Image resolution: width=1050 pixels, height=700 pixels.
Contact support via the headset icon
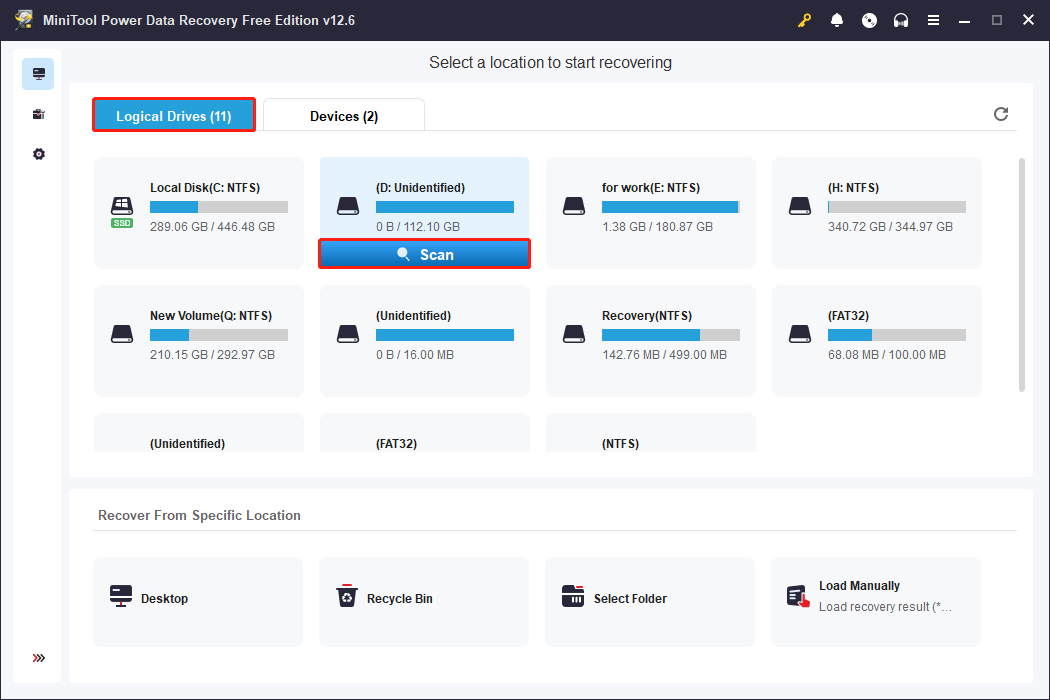pyautogui.click(x=901, y=20)
